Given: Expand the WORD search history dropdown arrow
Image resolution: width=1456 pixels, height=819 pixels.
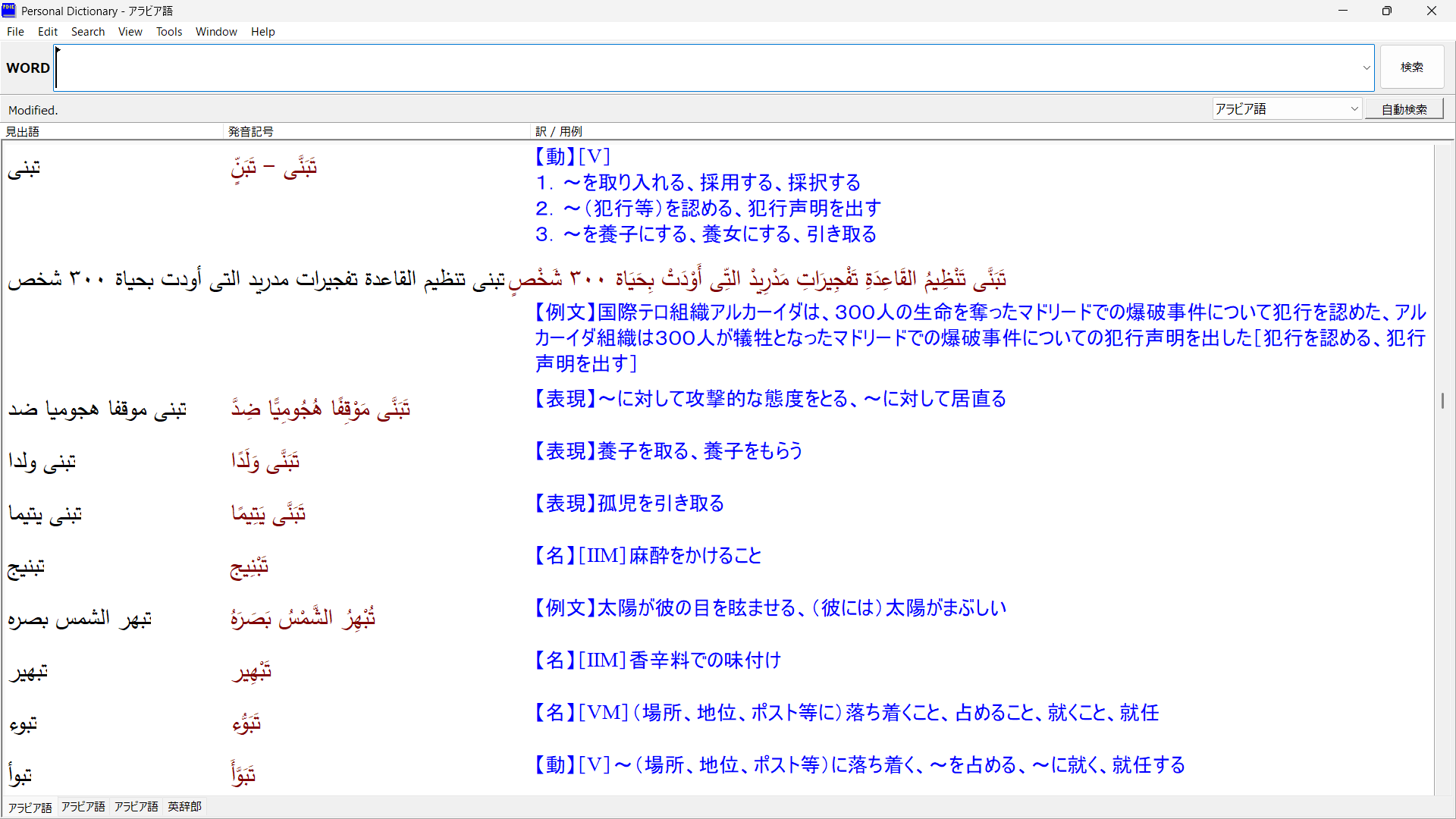Looking at the screenshot, I should point(1367,67).
